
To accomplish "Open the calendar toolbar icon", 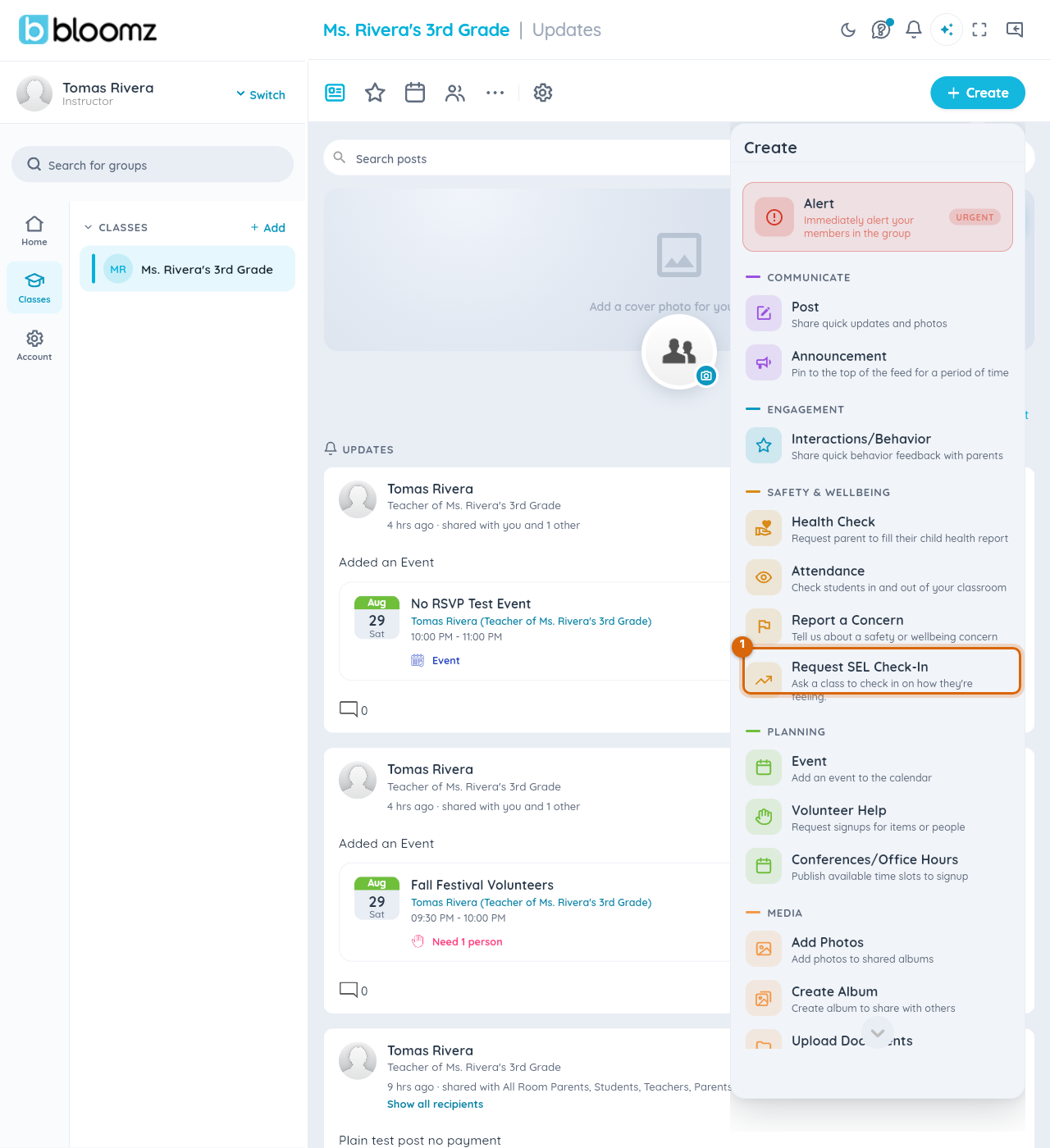I will 415,93.
